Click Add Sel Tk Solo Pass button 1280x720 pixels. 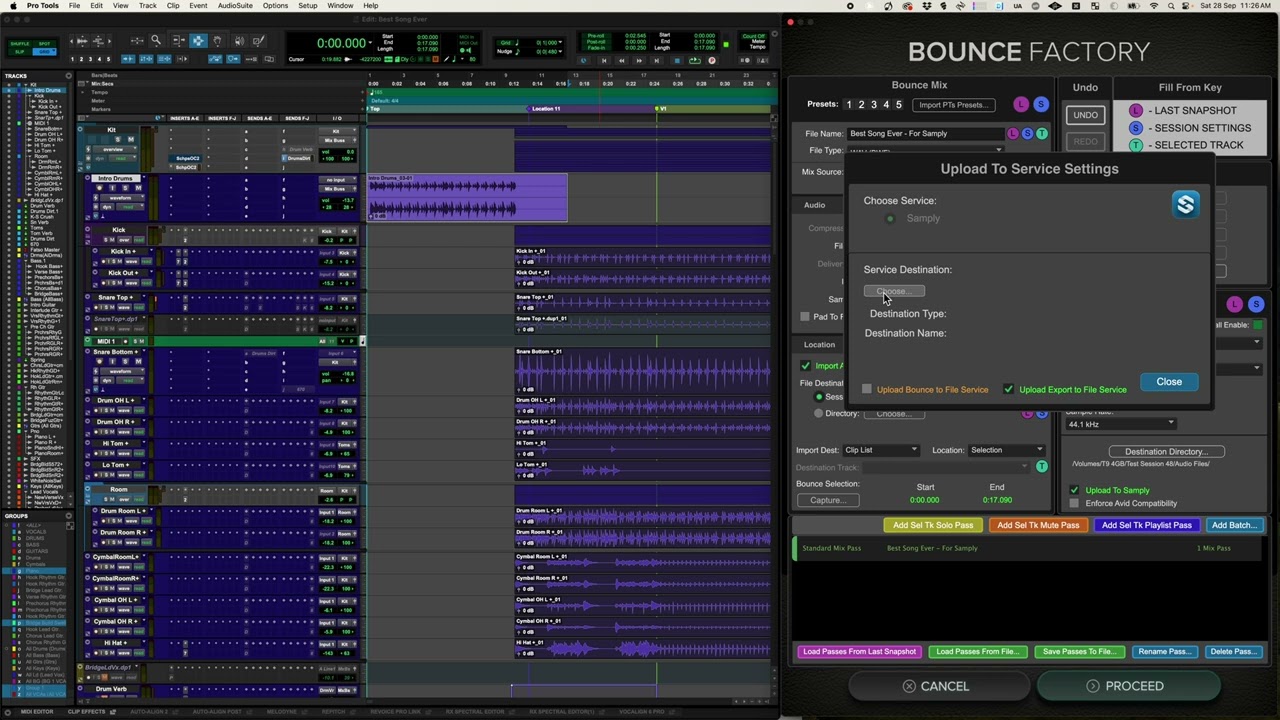click(932, 525)
